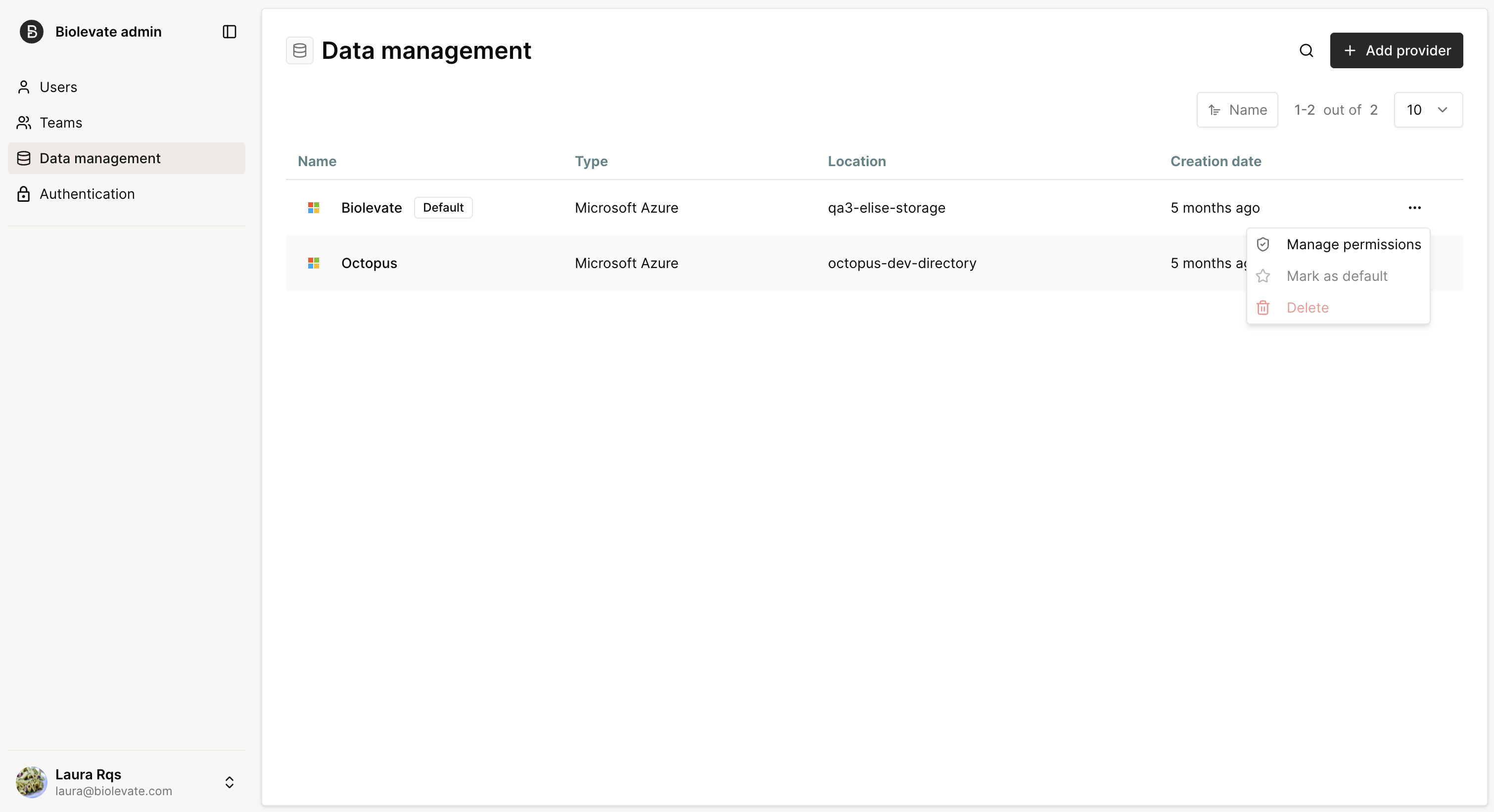Click the shield icon beside Manage permissions
The image size is (1494, 812).
[1263, 245]
